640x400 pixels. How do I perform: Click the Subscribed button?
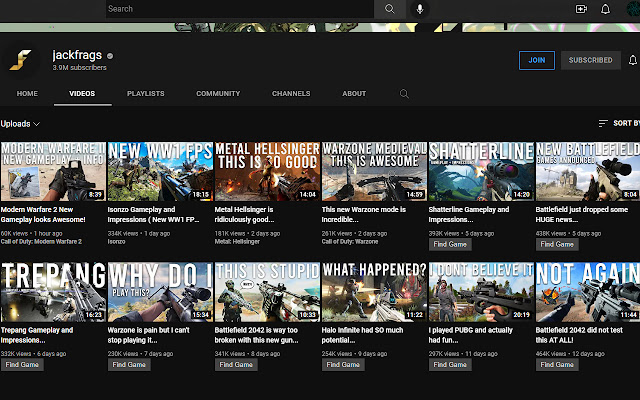point(591,60)
